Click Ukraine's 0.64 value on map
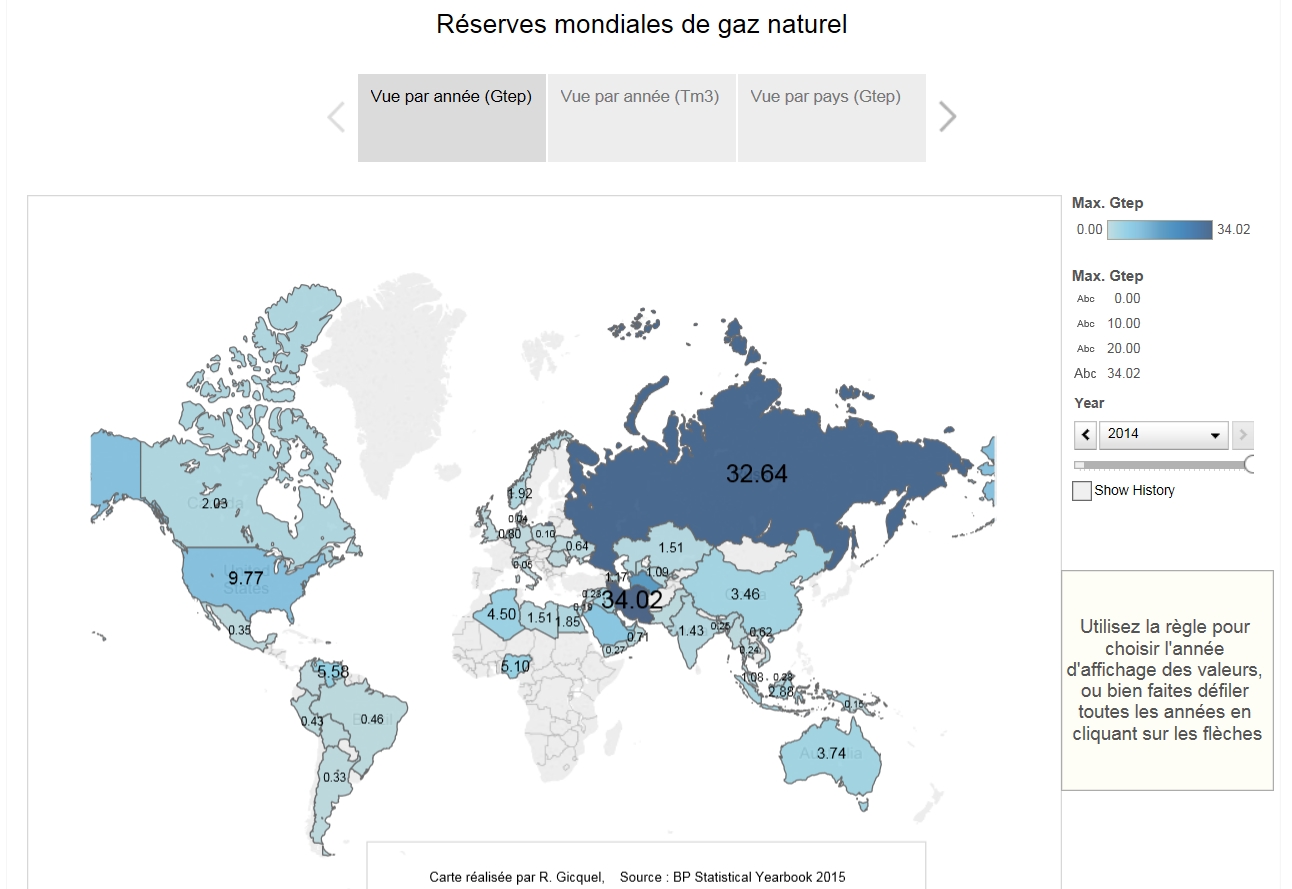The image size is (1292, 889). (x=577, y=546)
